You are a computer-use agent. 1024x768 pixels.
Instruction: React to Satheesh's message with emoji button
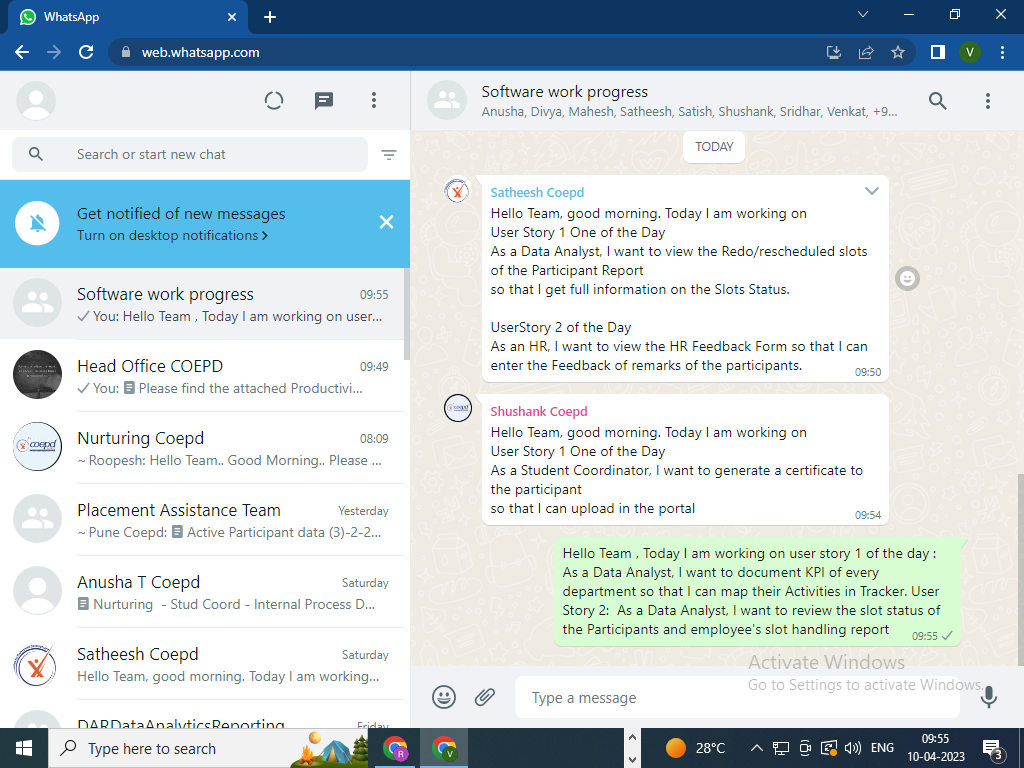(x=907, y=278)
